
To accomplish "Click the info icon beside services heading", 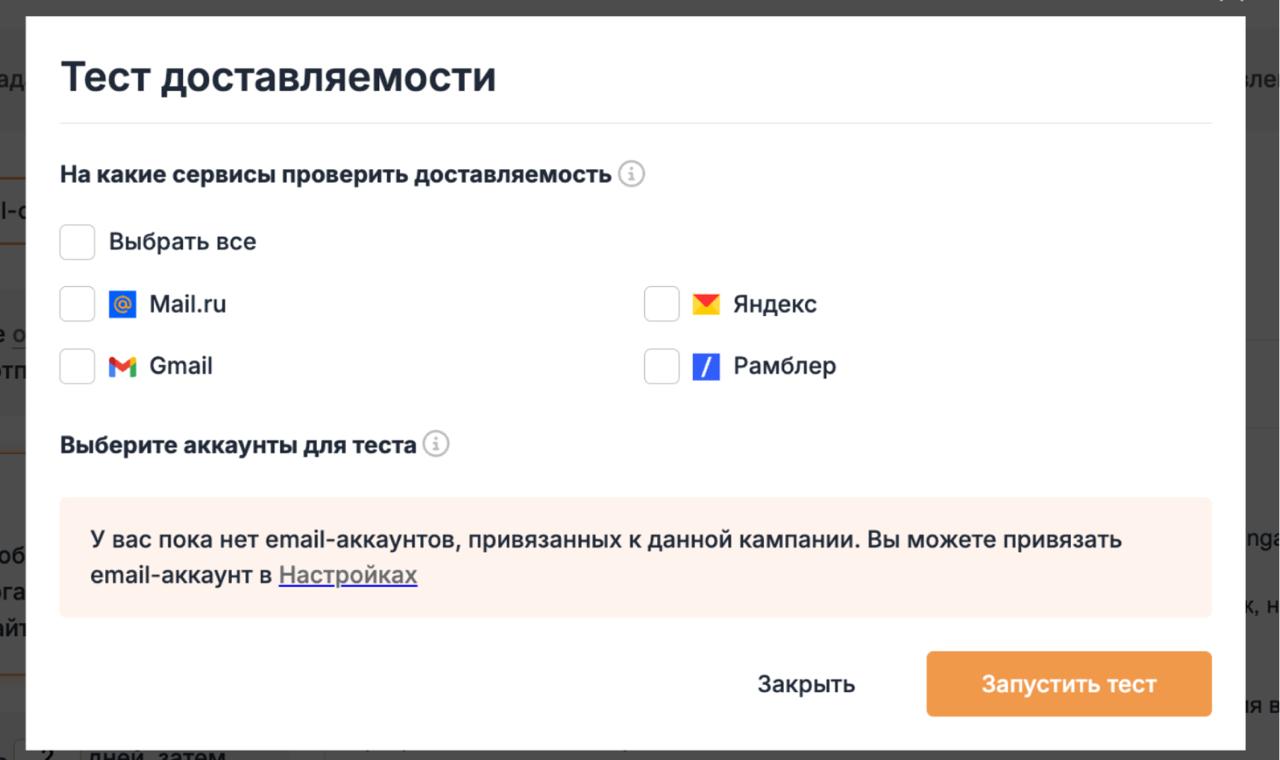I will coord(631,174).
